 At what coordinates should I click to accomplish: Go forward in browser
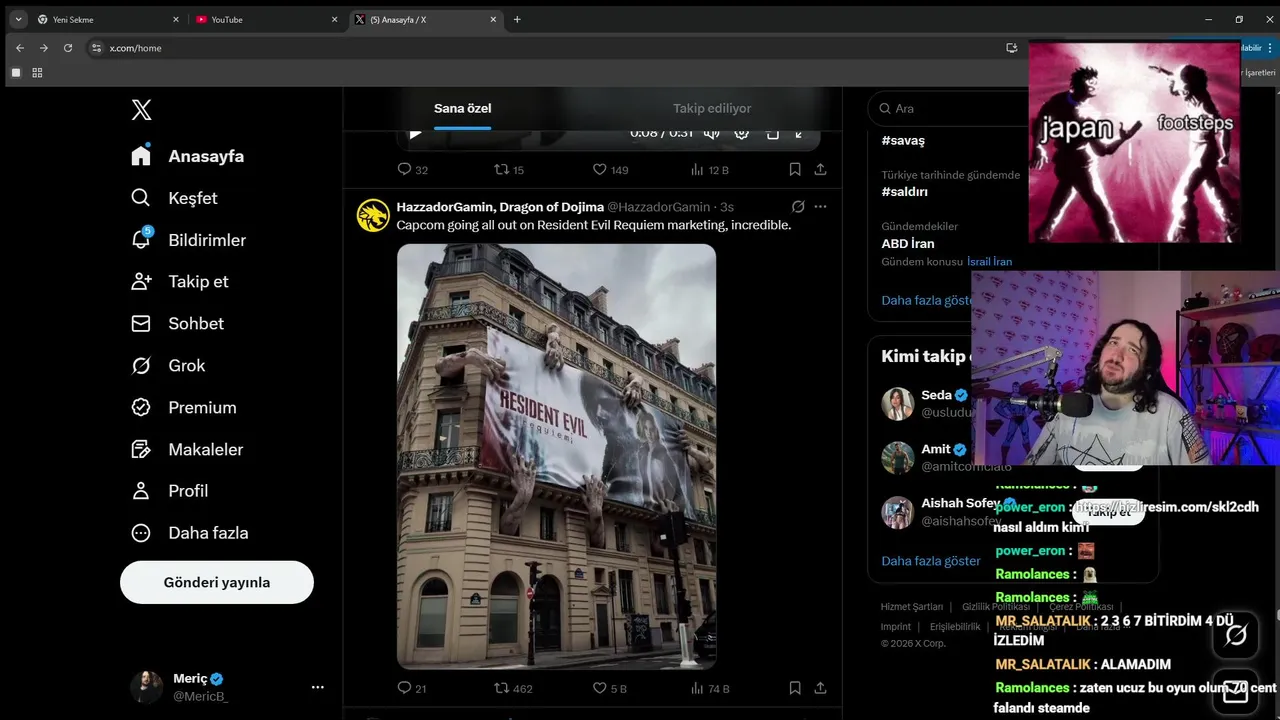click(x=44, y=48)
